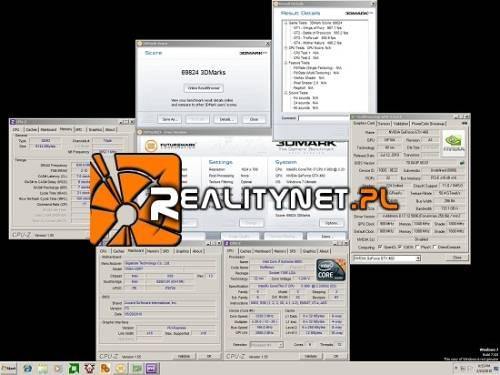This screenshot has height=375, width=500.
Task: Click the purple CPU-Z icon in the taskbar
Action: click(x=152, y=368)
